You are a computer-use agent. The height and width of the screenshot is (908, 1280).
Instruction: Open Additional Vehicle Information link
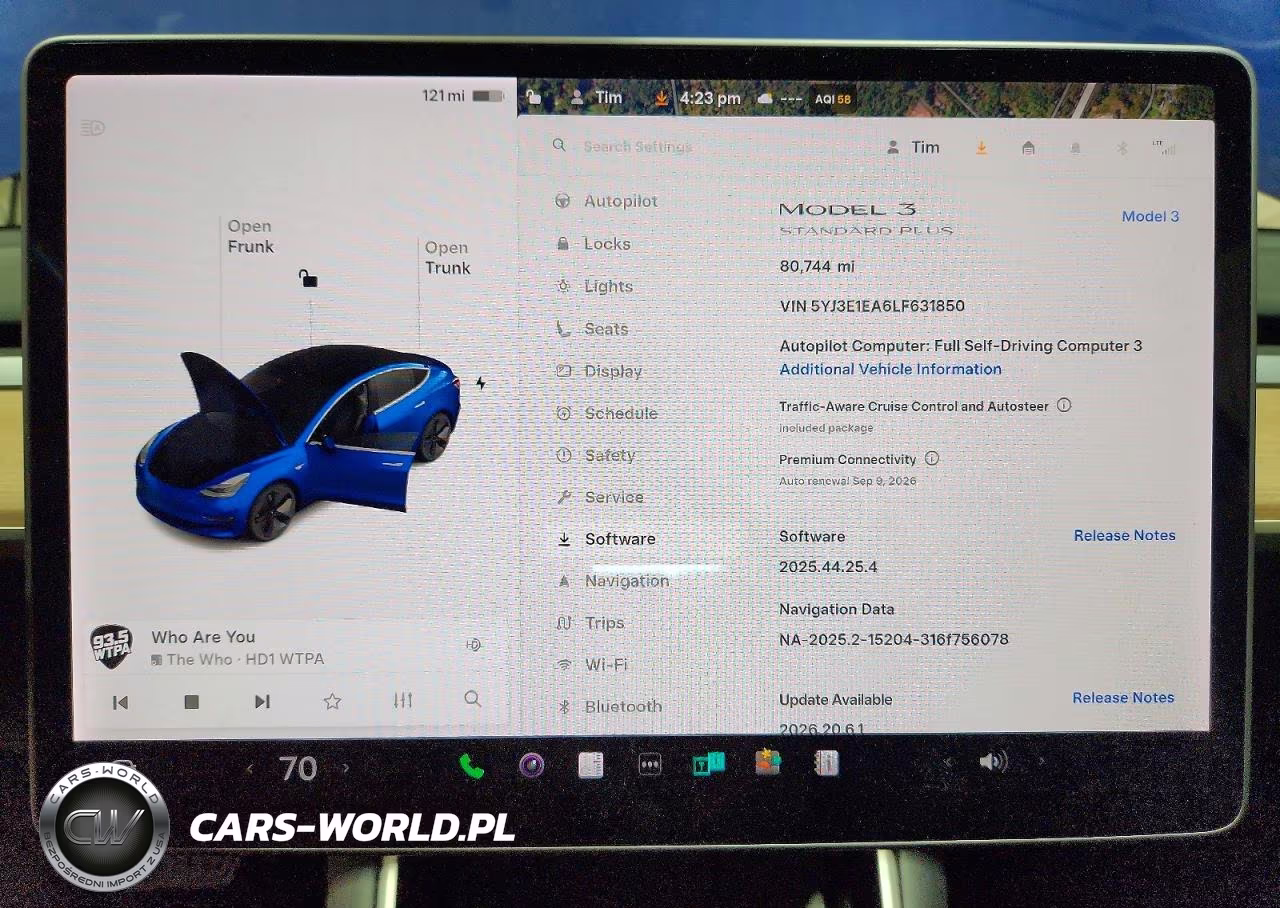pyautogui.click(x=890, y=369)
